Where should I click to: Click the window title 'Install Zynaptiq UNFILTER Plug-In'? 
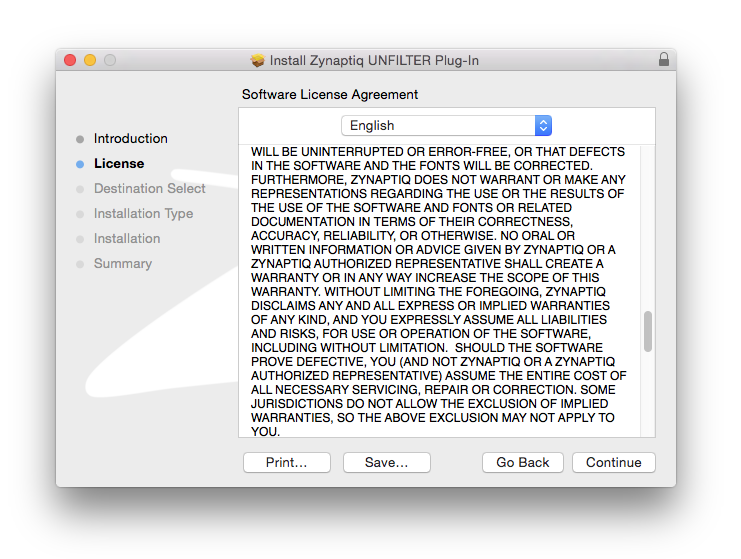[x=374, y=60]
